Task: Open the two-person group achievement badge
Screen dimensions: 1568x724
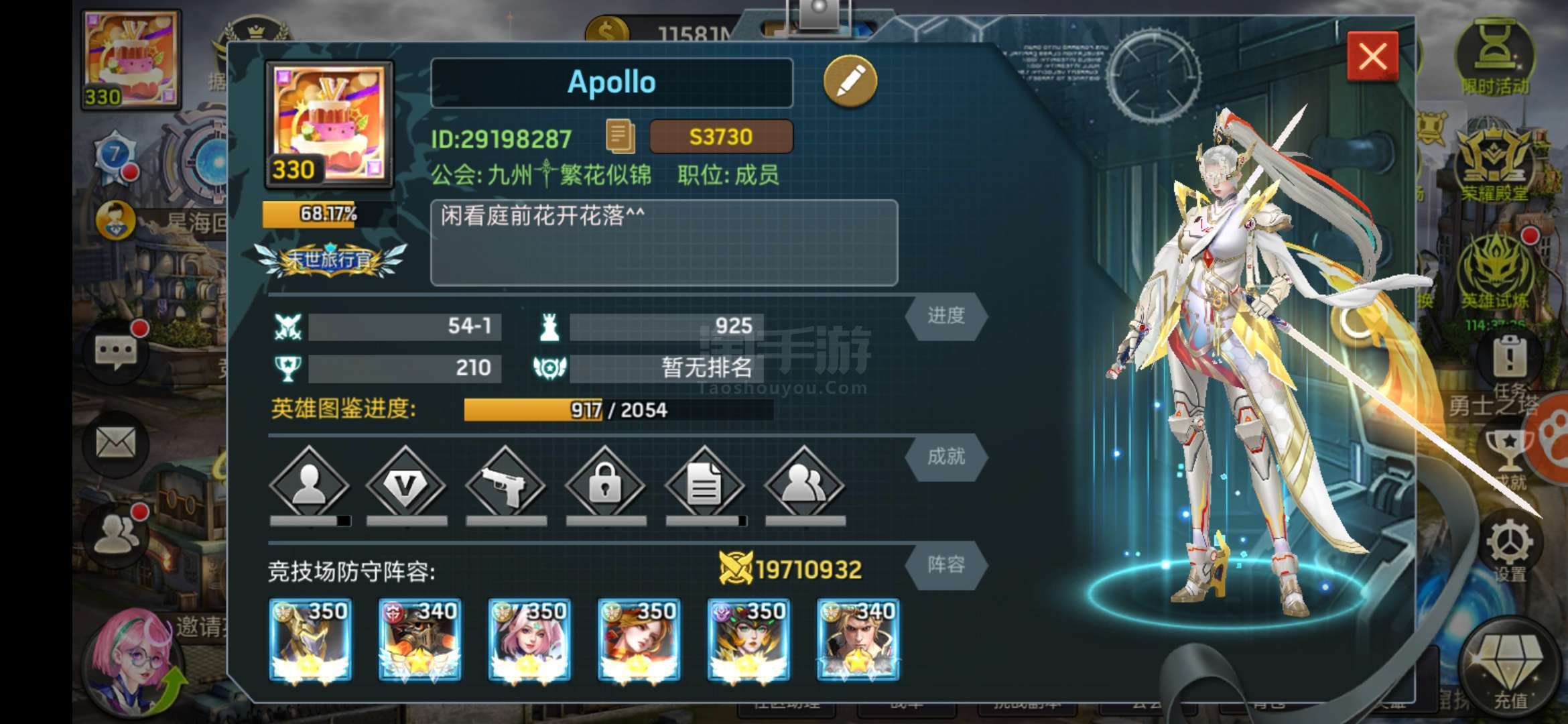Action: coord(804,484)
